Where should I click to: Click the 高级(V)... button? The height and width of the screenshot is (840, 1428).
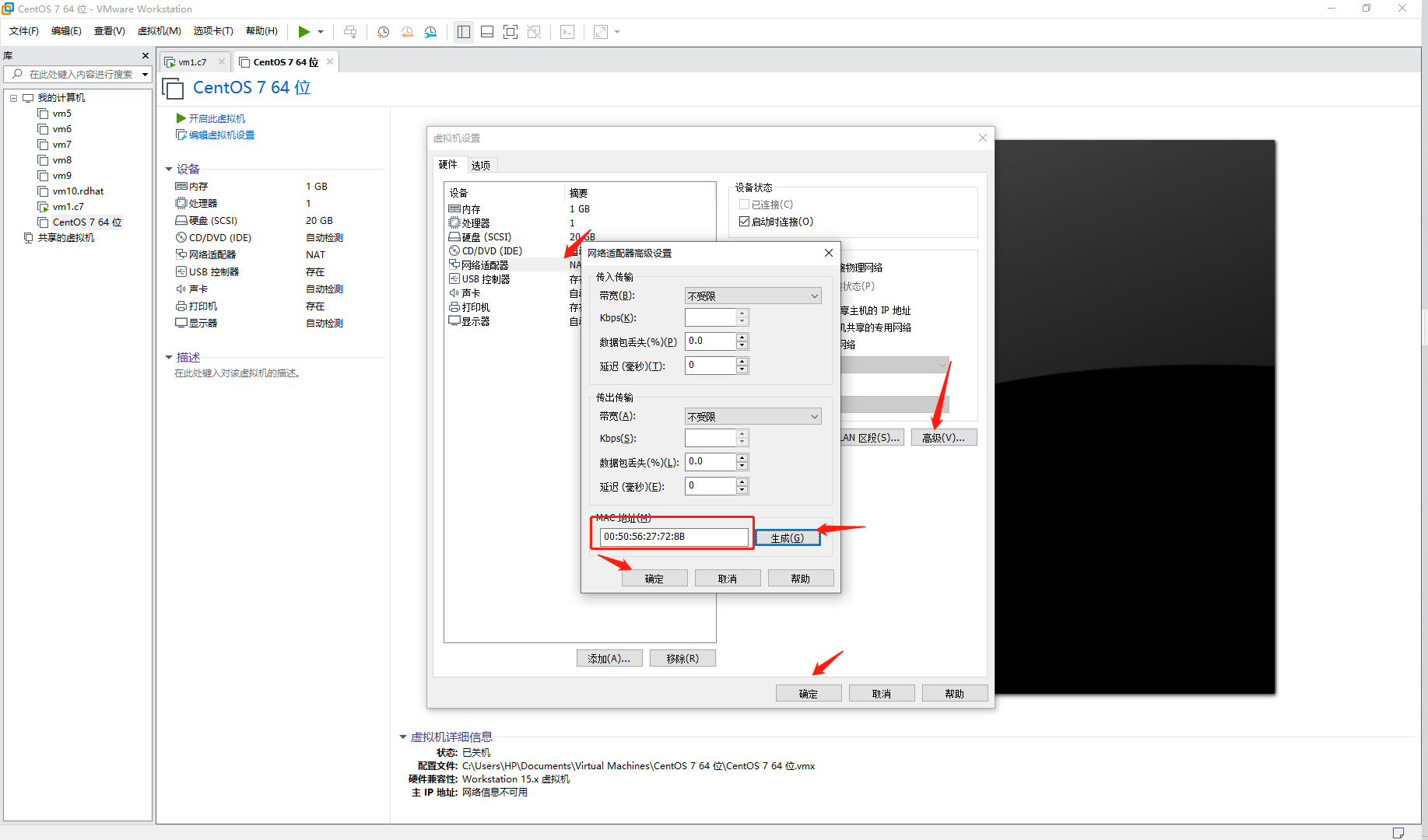pos(944,438)
